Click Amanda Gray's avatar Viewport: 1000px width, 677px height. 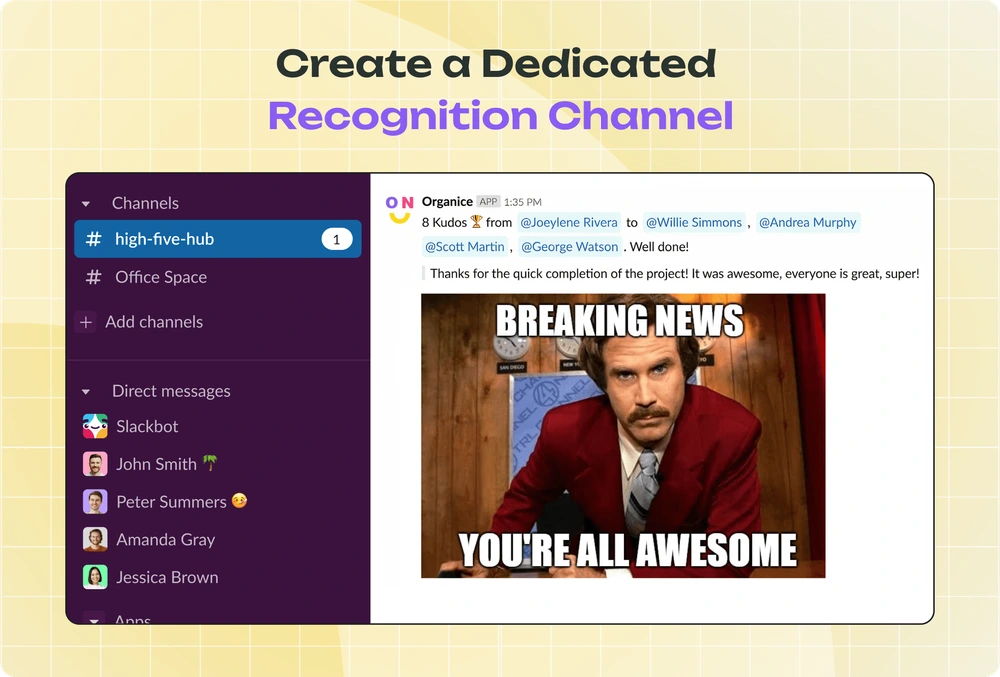pos(95,539)
